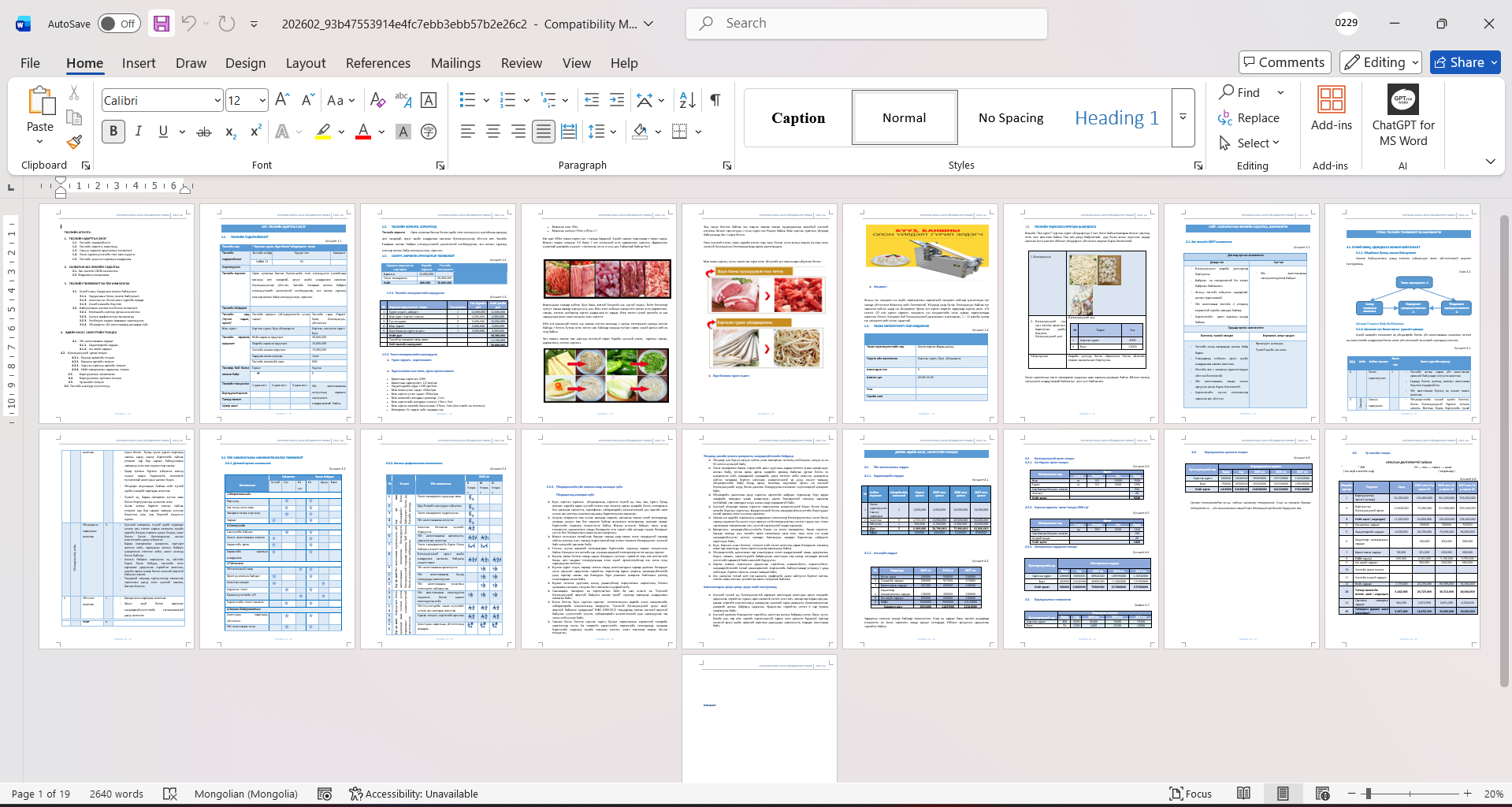Apply strikethrough formatting

(204, 132)
